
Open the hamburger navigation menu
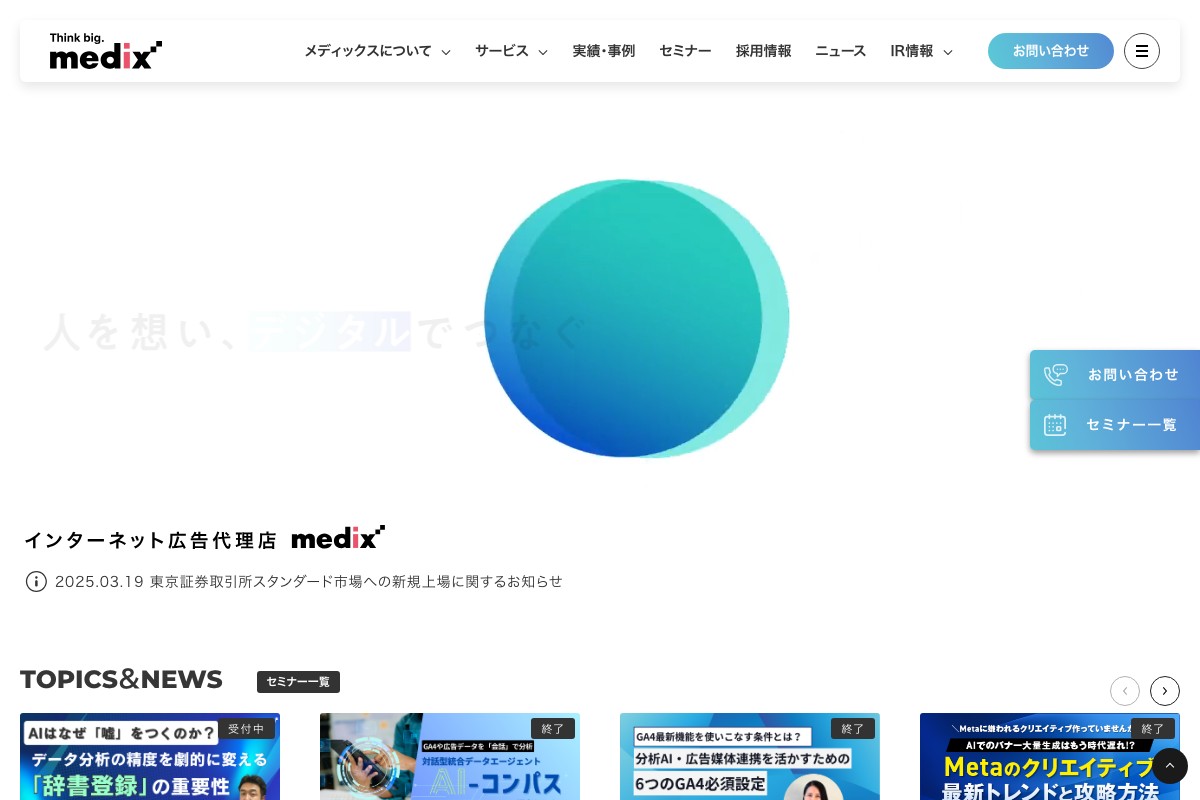pyautogui.click(x=1141, y=51)
